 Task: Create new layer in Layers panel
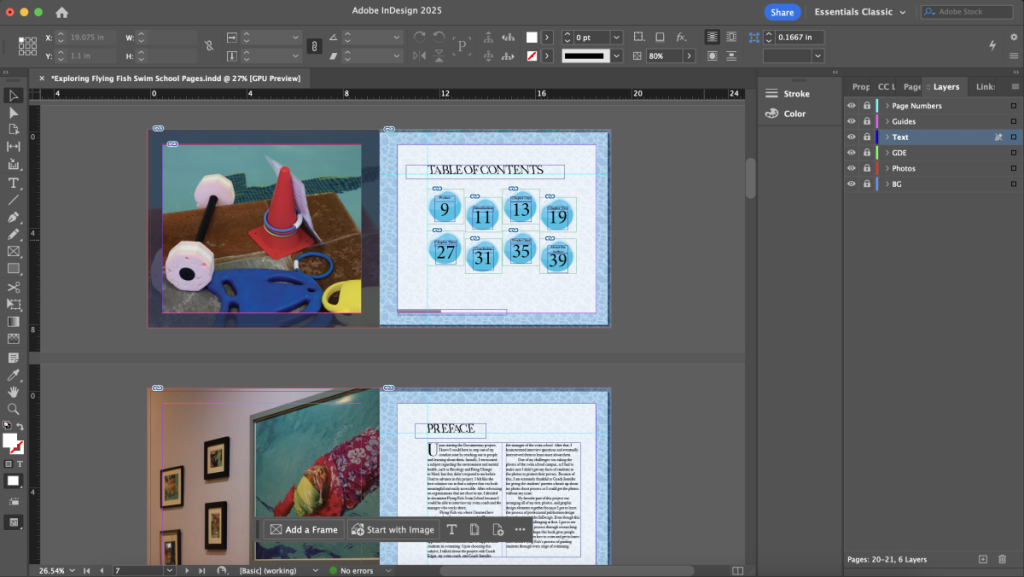tap(983, 559)
